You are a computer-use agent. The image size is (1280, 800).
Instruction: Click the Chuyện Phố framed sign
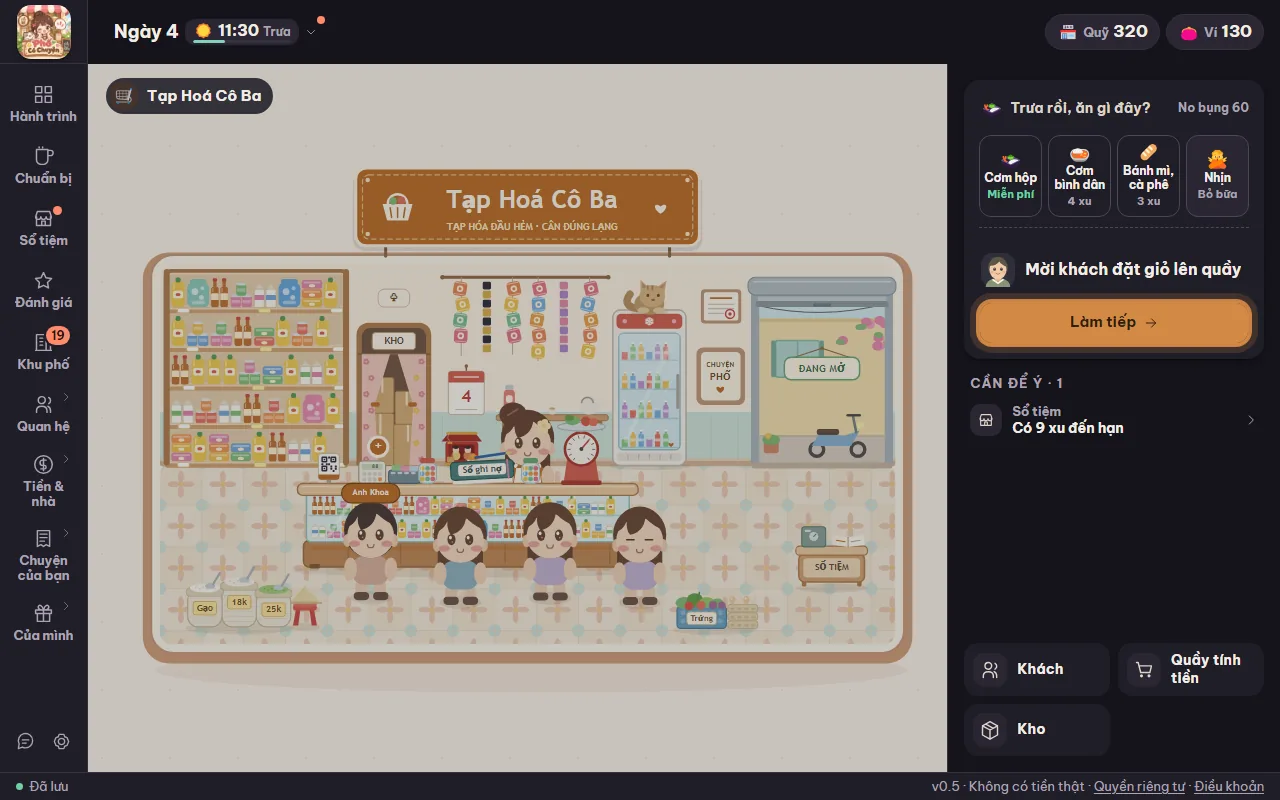tap(720, 376)
